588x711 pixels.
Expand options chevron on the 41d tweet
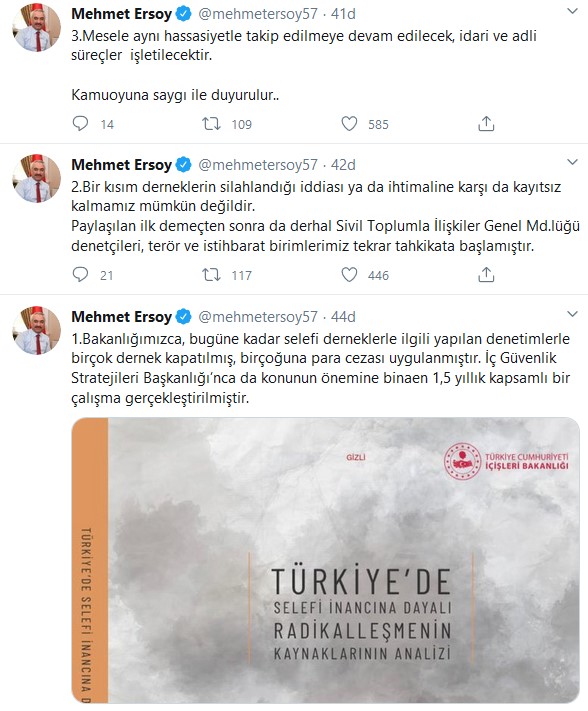[x=573, y=11]
